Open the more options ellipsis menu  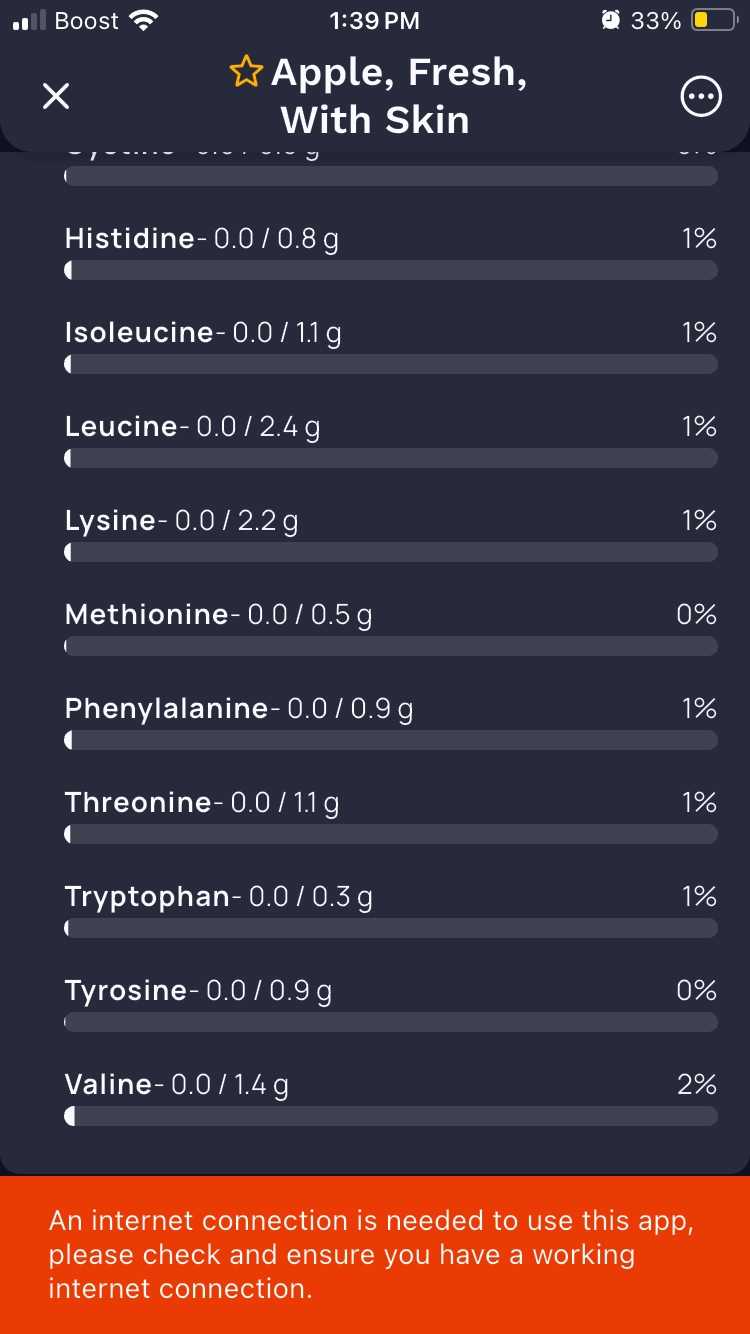(701, 96)
